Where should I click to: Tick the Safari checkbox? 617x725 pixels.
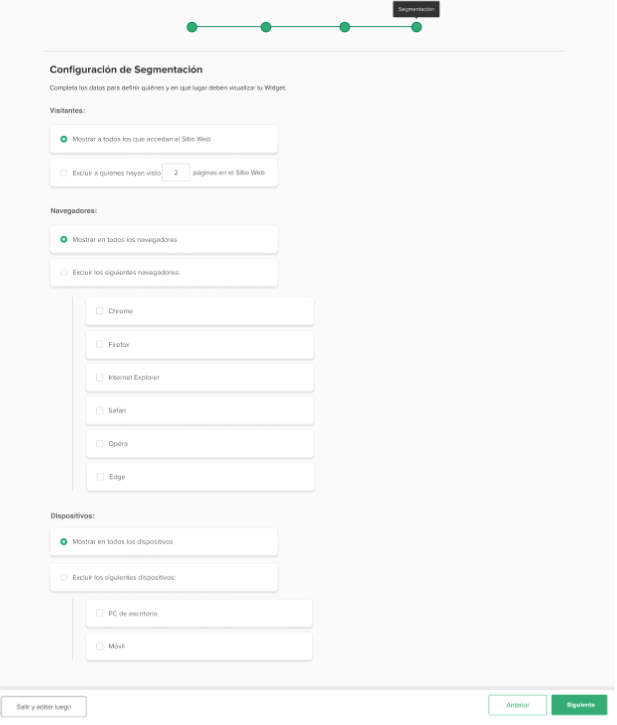click(x=99, y=411)
